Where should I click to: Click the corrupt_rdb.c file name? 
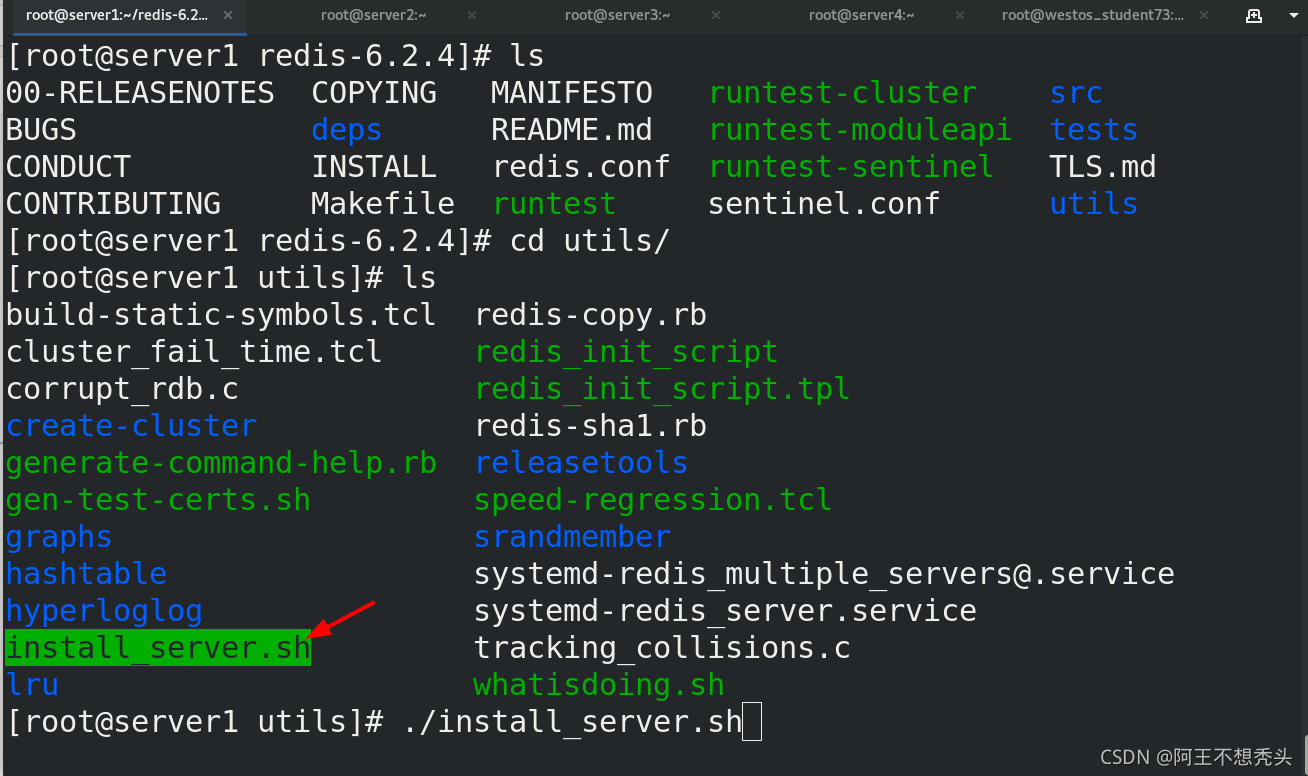(x=122, y=389)
